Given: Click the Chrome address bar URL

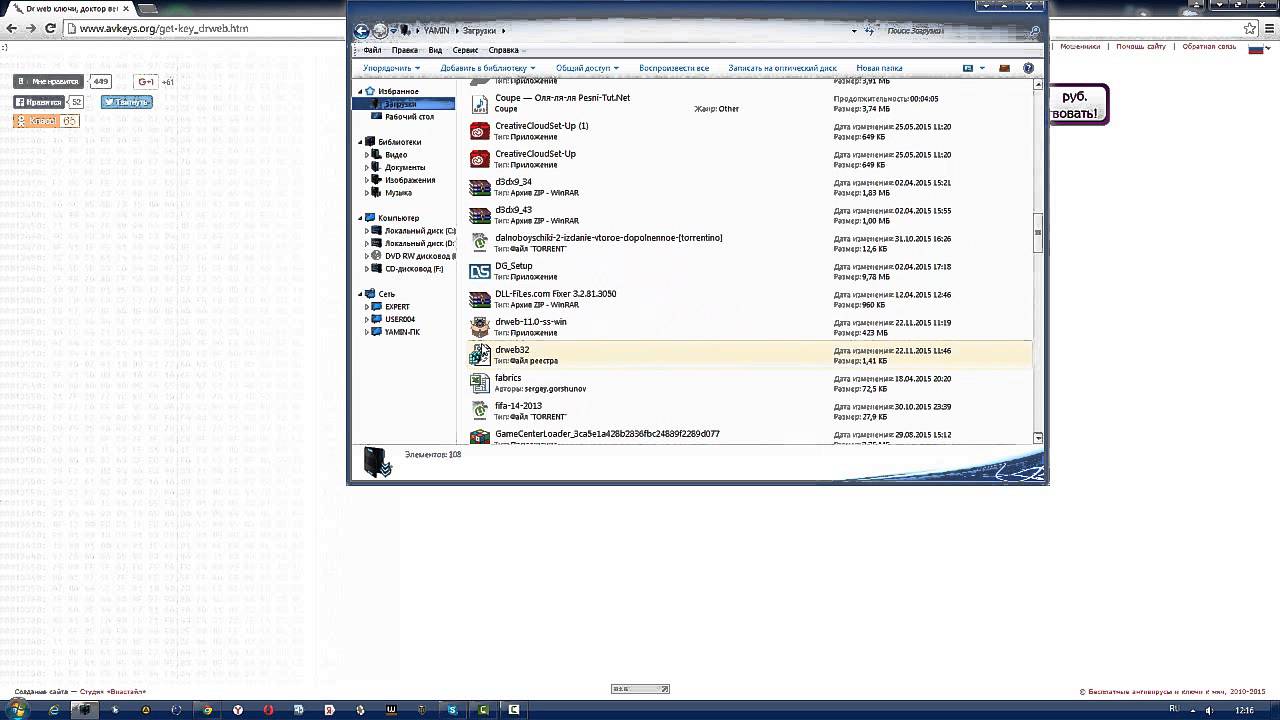Looking at the screenshot, I should click(164, 28).
